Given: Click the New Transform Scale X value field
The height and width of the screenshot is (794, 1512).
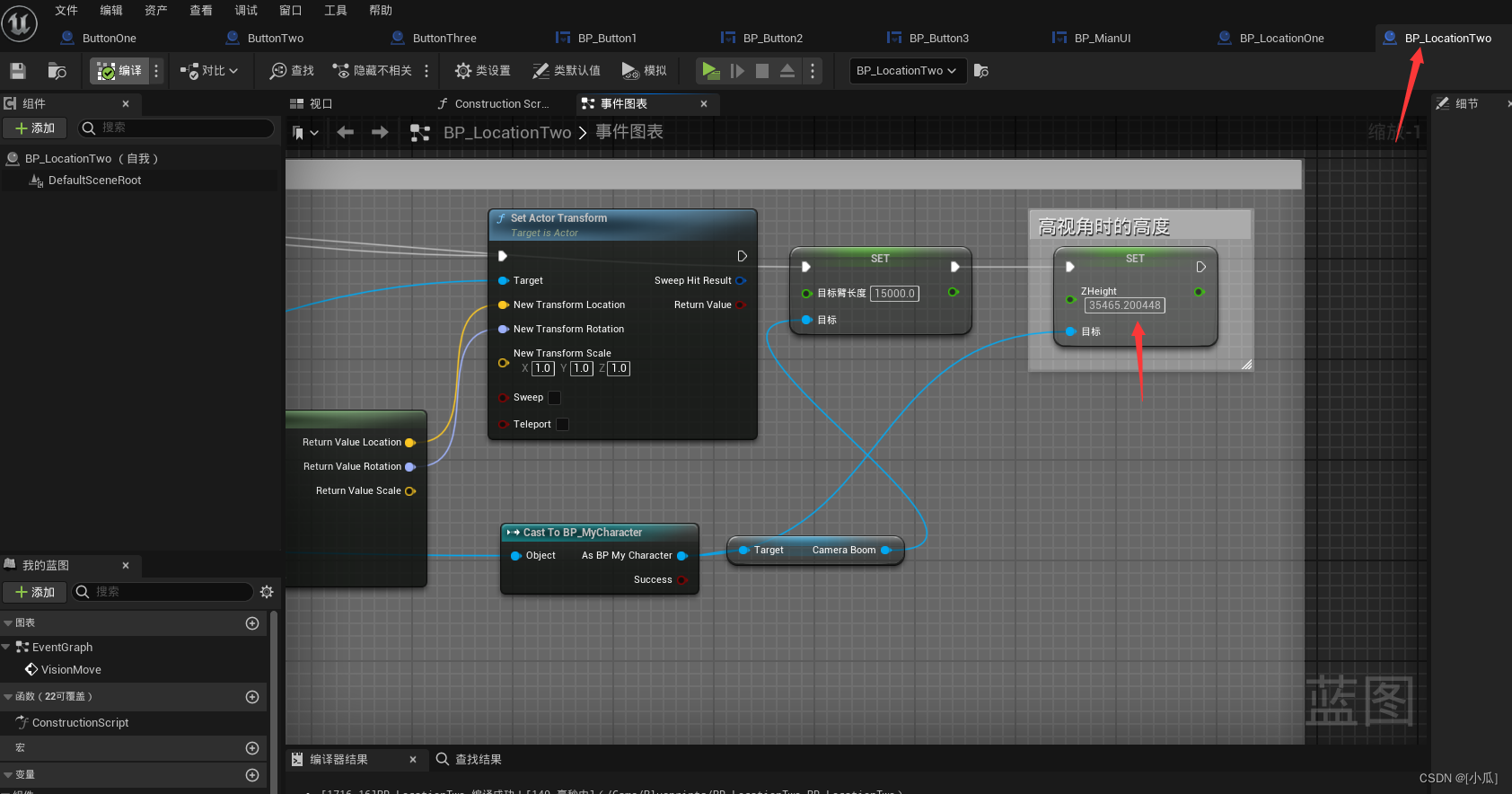Looking at the screenshot, I should coord(543,368).
